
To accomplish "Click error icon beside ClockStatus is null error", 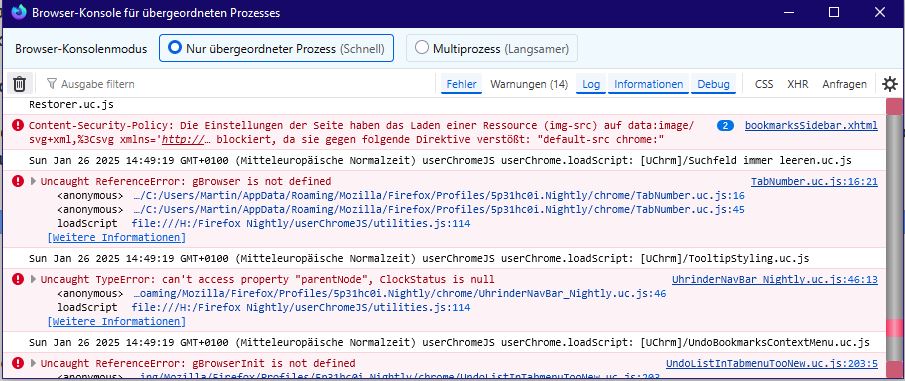I will (x=18, y=280).
